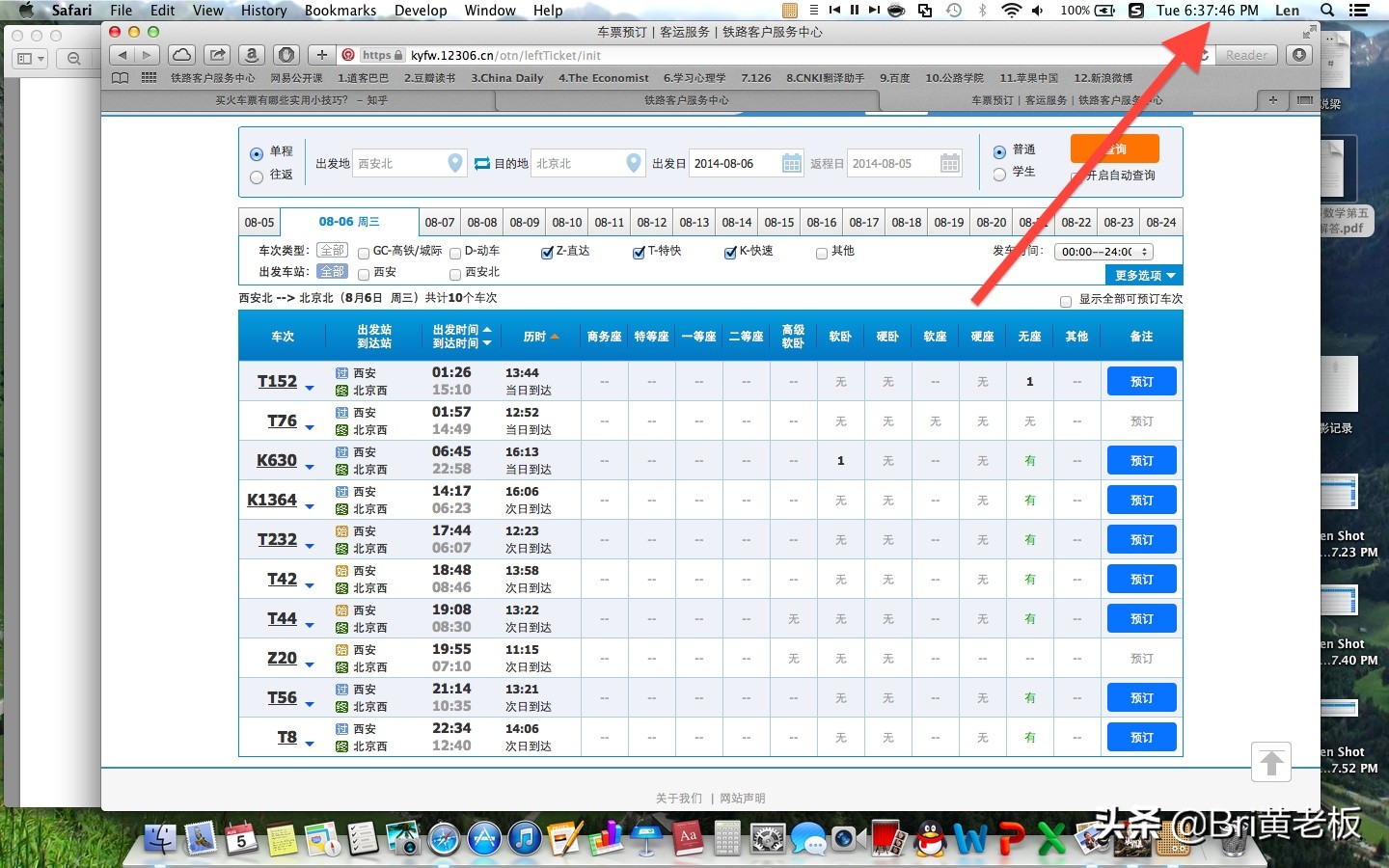Open the departure time range dropdown
Image resolution: width=1389 pixels, height=868 pixels.
click(x=1103, y=252)
